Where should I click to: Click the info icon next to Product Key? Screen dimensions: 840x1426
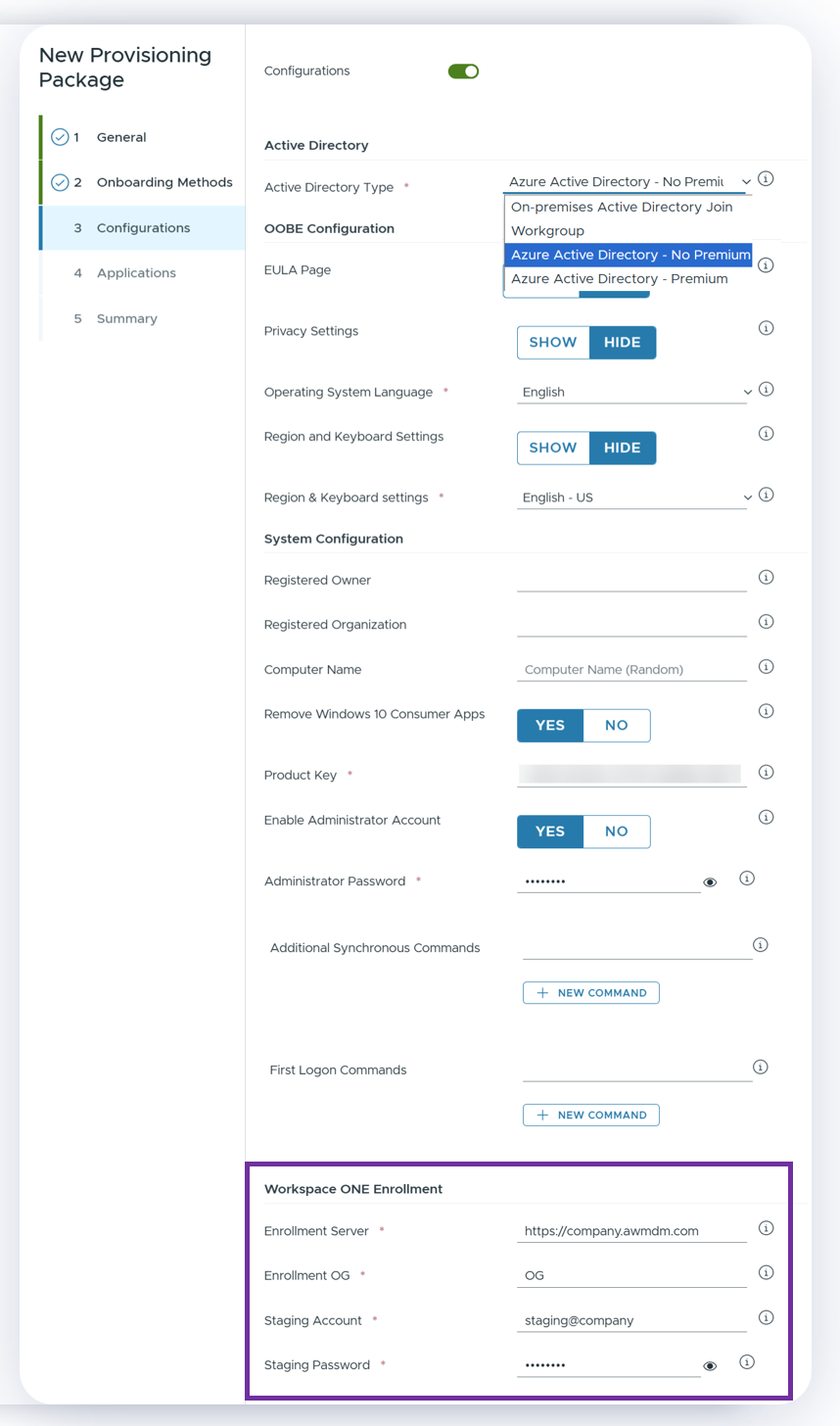766,773
